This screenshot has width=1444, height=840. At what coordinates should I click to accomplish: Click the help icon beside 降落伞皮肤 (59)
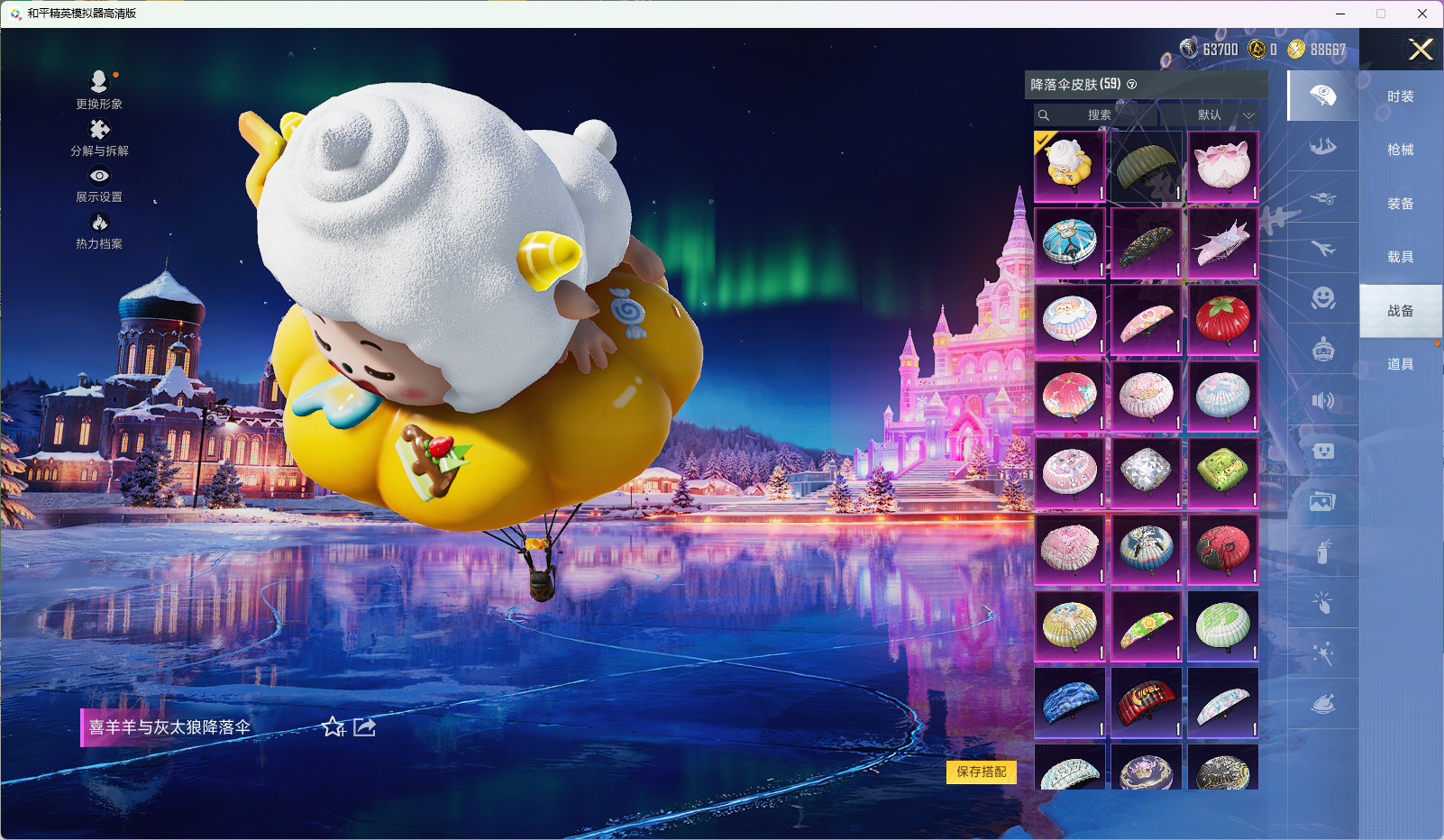(1132, 85)
